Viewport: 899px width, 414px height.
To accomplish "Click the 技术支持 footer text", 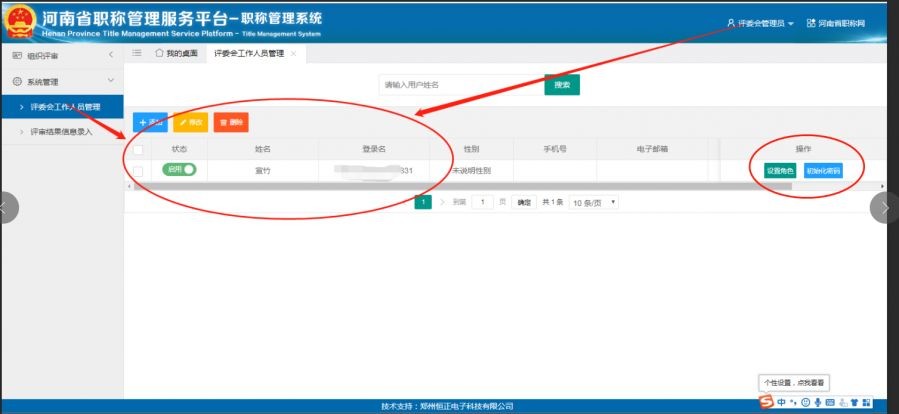I will click(x=447, y=407).
